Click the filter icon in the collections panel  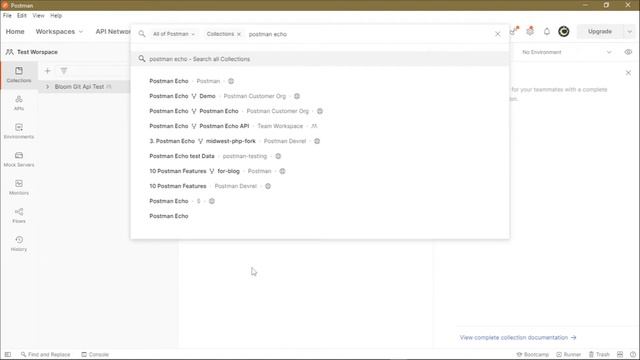pos(64,71)
